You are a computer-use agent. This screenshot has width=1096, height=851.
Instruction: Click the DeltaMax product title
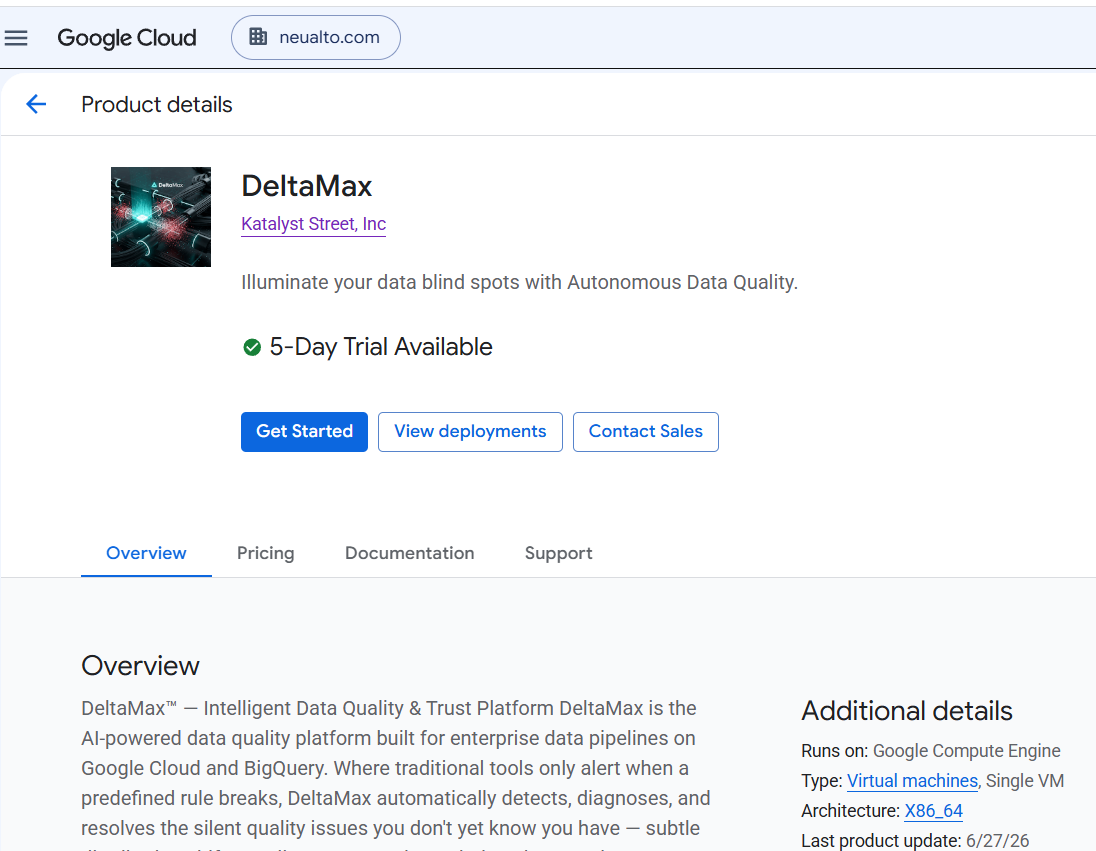click(x=307, y=186)
